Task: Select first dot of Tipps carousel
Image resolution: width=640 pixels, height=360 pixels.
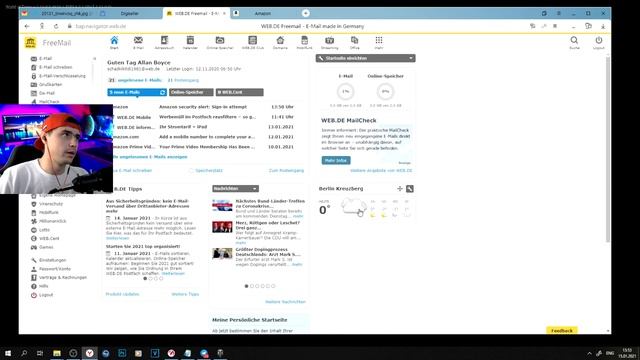Action: click(x=145, y=279)
